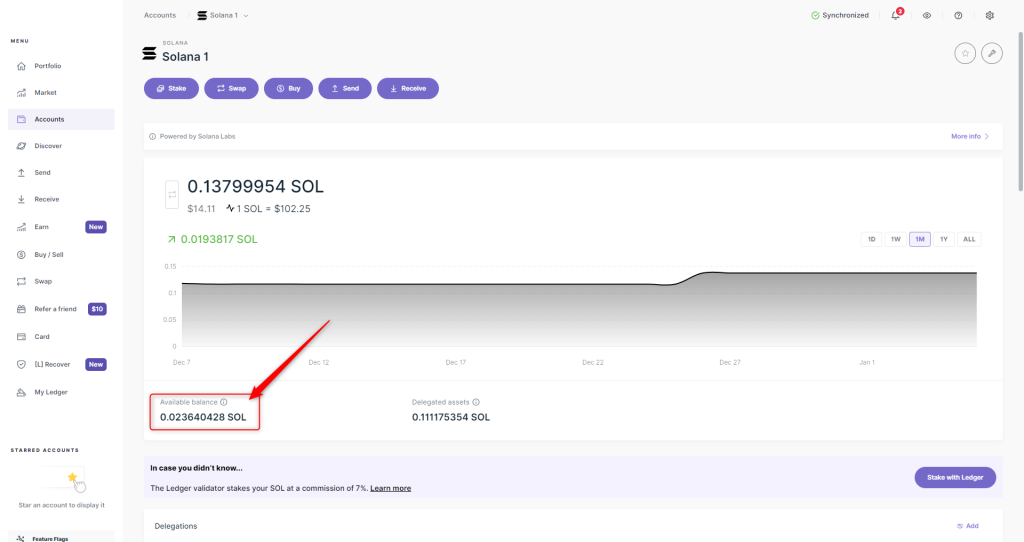Open the Learn more link
The width and height of the screenshot is (1024, 542).
(390, 488)
